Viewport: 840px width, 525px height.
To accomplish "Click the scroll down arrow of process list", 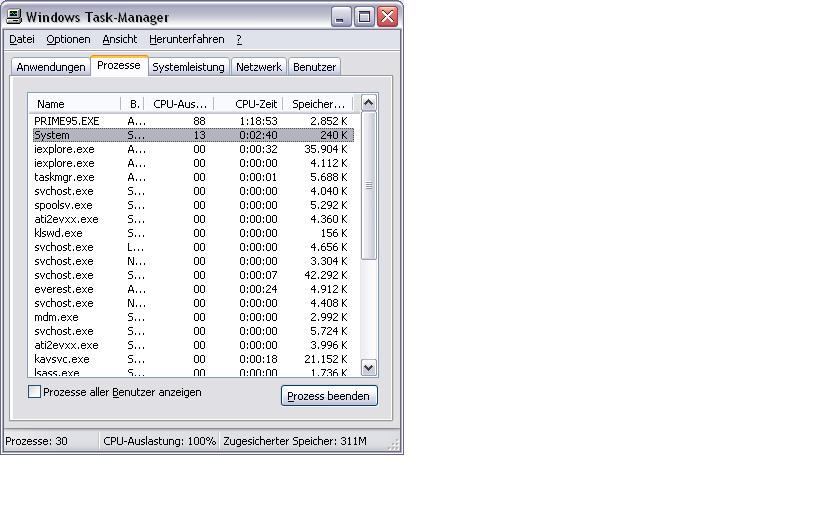I will coord(369,368).
